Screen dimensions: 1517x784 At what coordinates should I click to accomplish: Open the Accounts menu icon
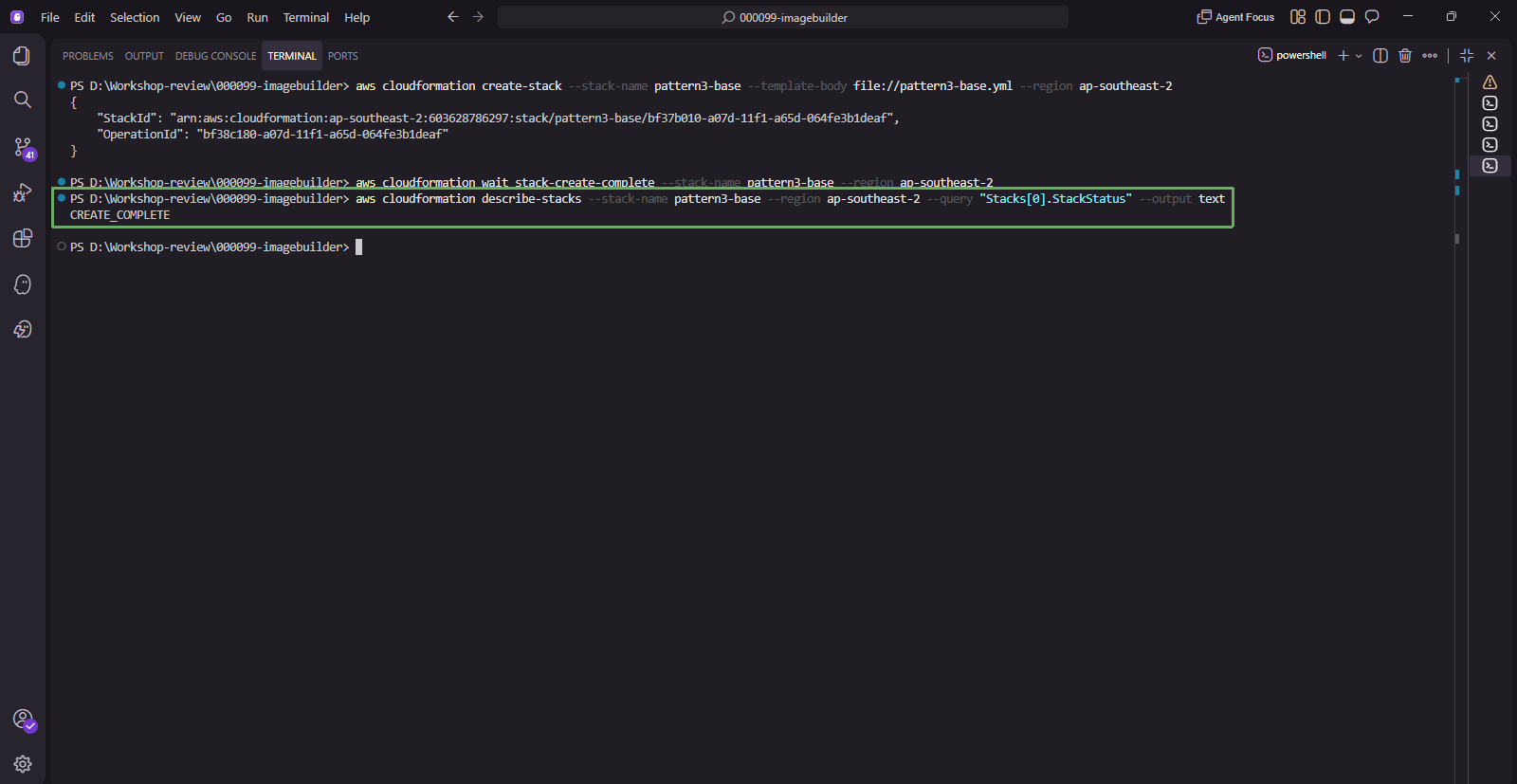coord(23,720)
